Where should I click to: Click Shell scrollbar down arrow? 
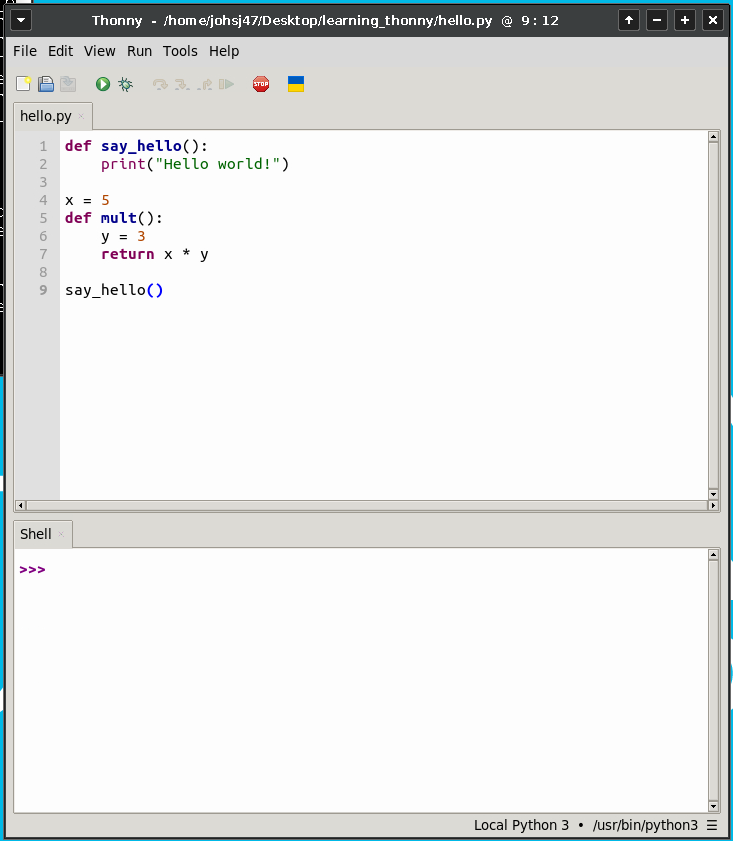pos(713,806)
